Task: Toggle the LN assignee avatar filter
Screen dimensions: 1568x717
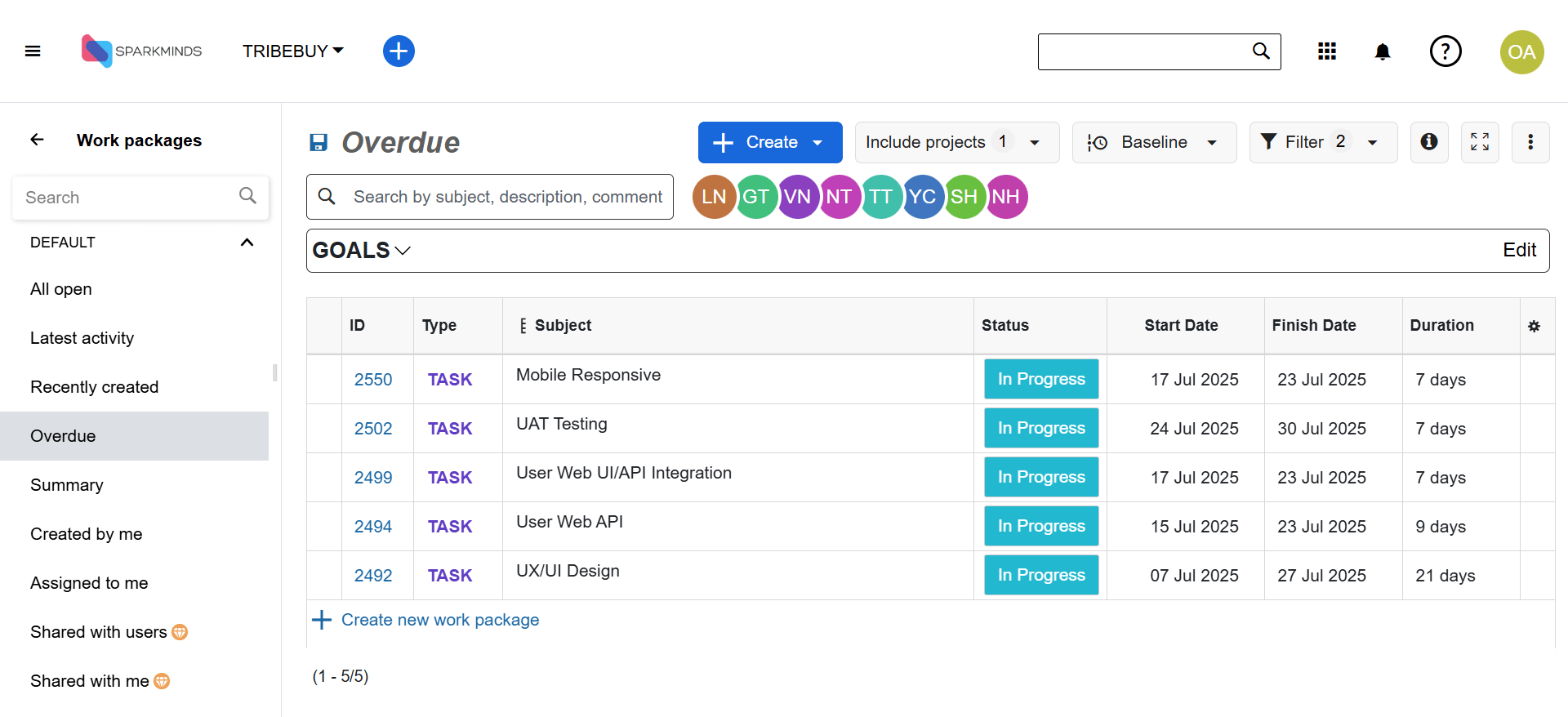Action: 713,197
